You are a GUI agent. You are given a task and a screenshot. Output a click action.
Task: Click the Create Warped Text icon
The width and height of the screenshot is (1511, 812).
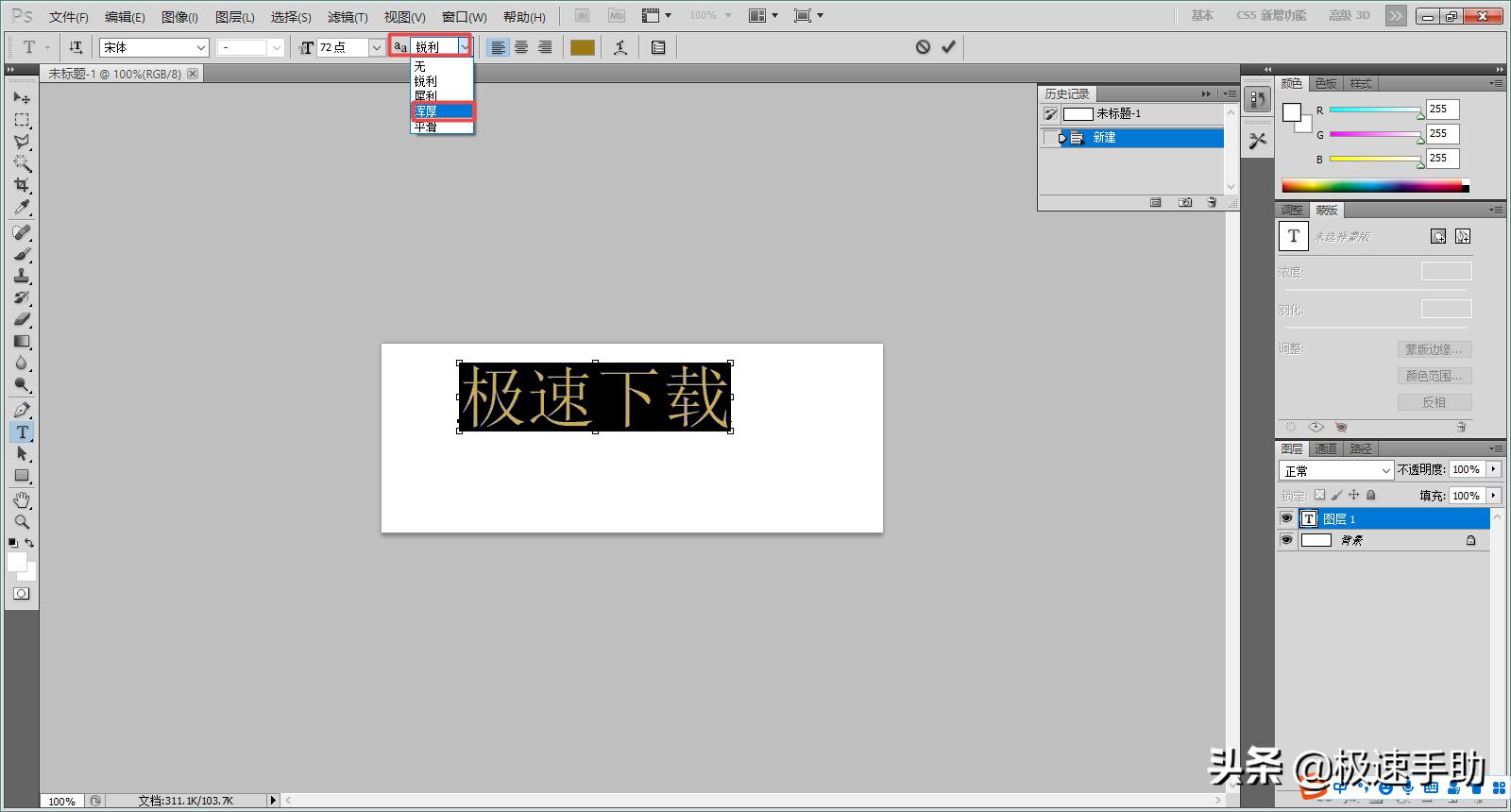tap(620, 47)
